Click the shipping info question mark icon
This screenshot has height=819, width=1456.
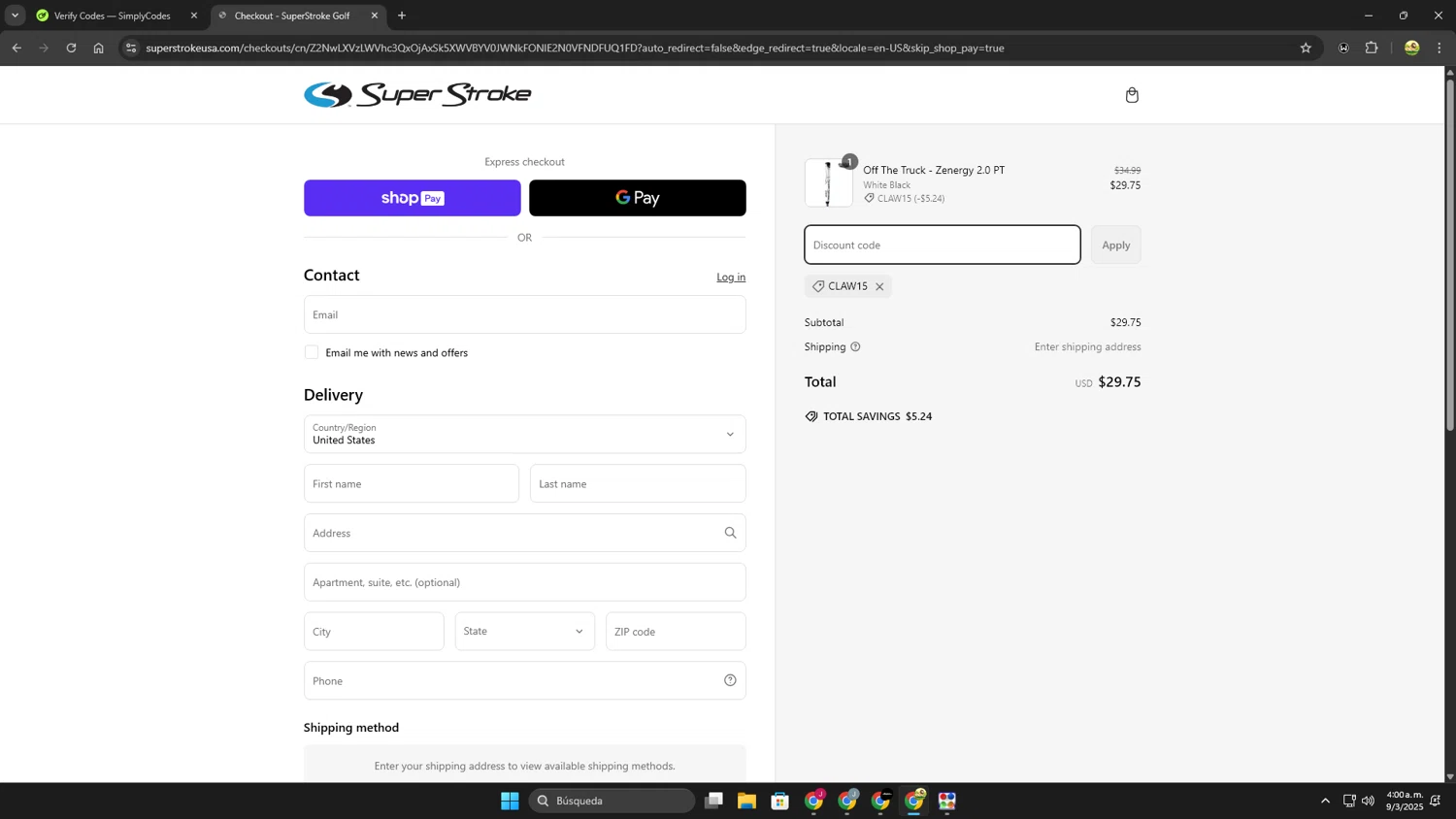coord(855,346)
